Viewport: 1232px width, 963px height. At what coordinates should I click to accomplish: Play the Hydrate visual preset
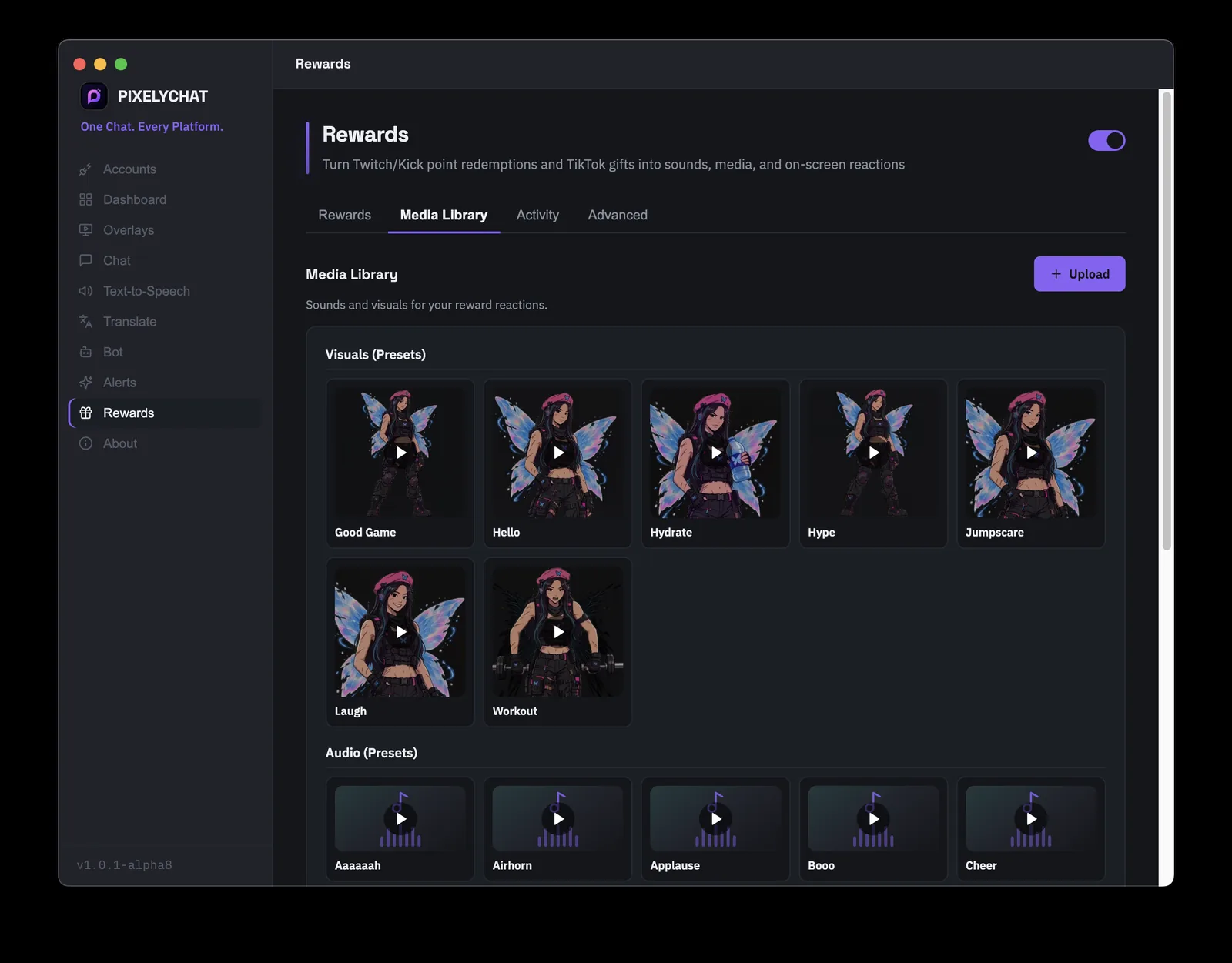click(716, 453)
